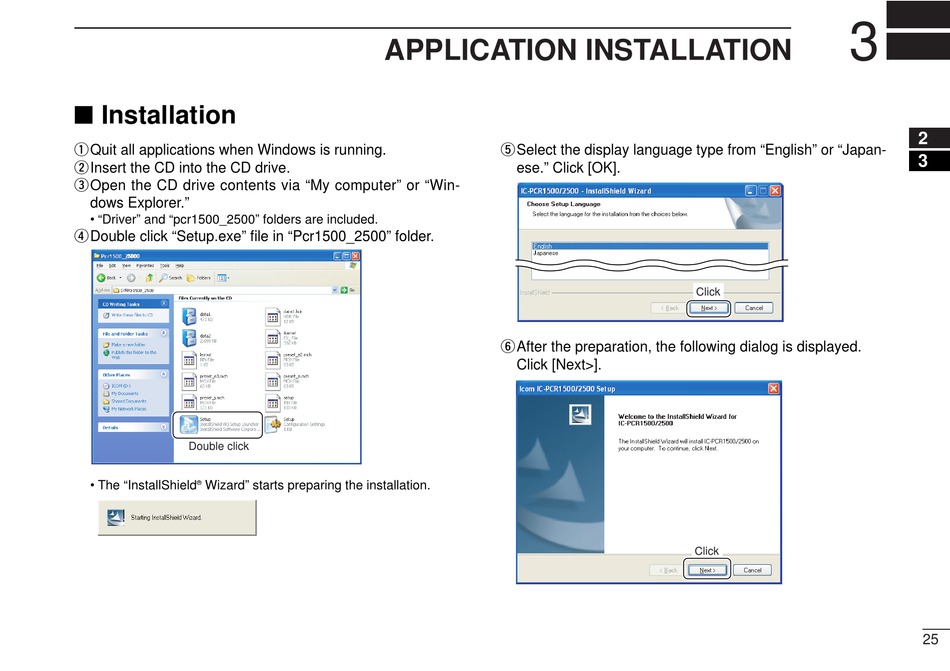Click the Forward arrow in Explorer toolbar
950x671 pixels.
tap(131, 278)
